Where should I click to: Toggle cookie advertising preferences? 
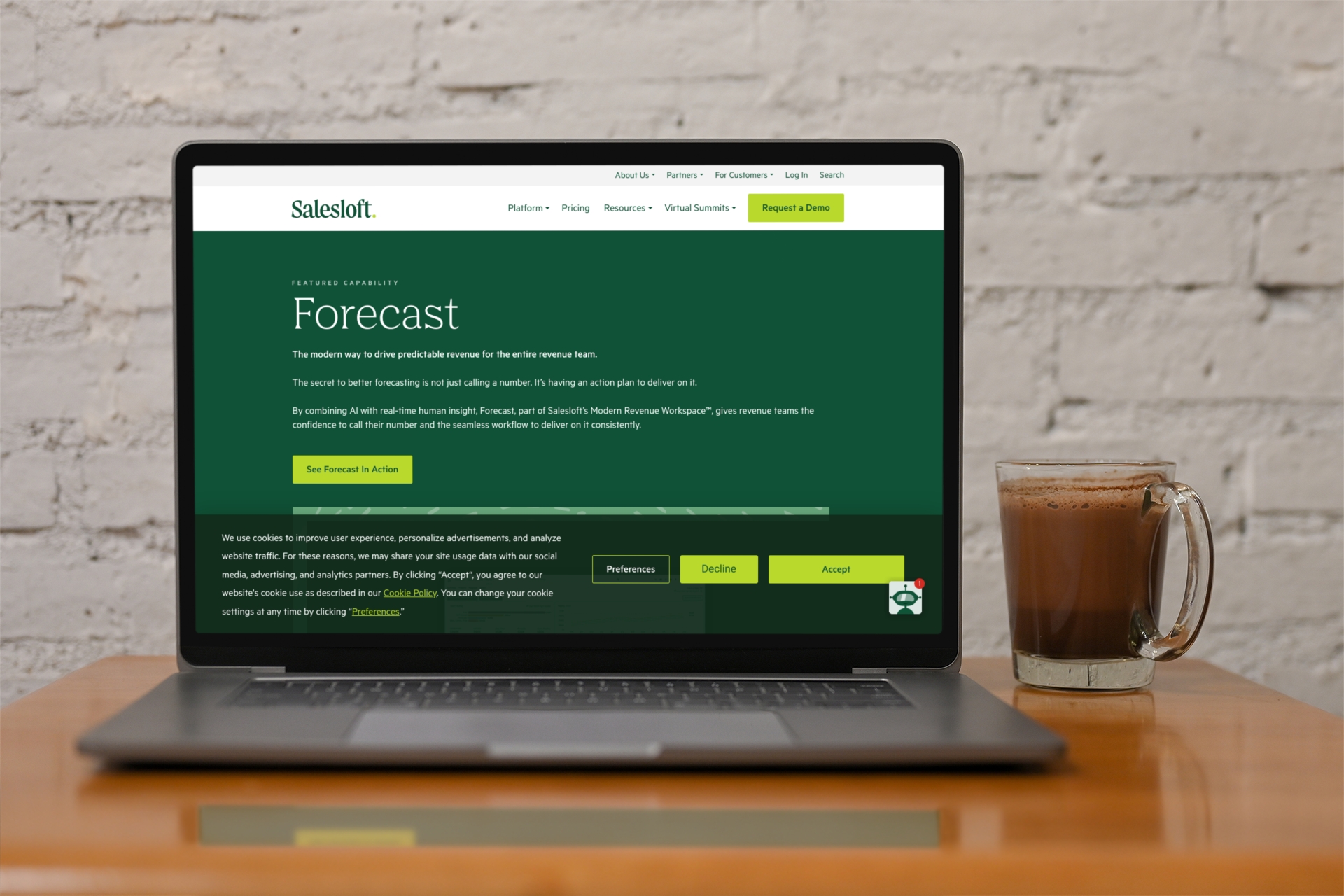pos(631,569)
